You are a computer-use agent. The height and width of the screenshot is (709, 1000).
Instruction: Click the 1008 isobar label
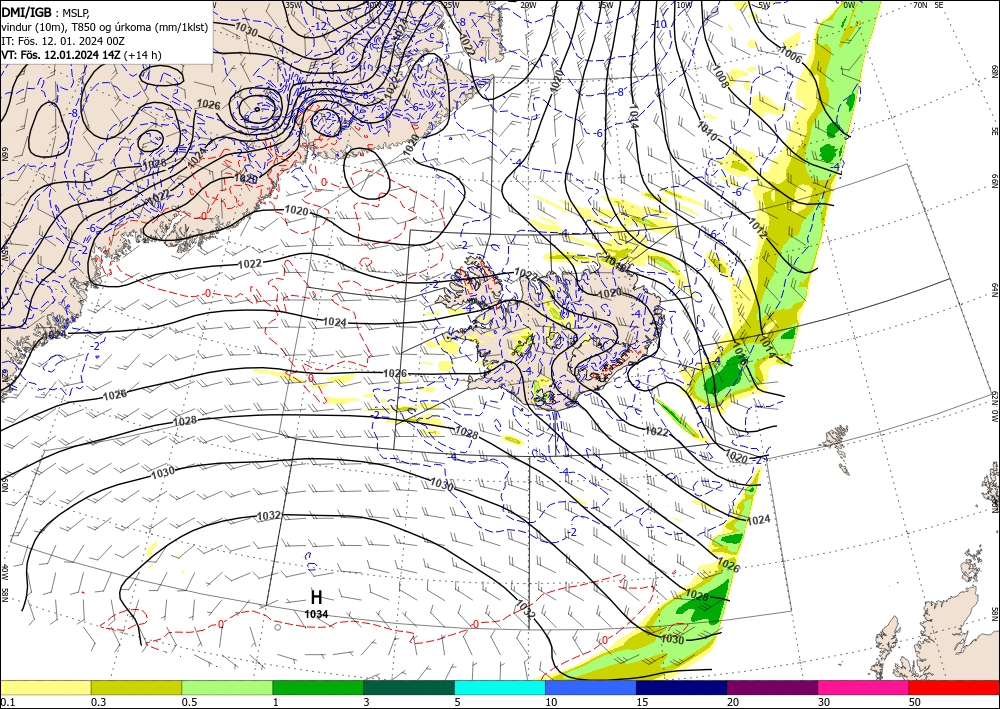click(719, 76)
